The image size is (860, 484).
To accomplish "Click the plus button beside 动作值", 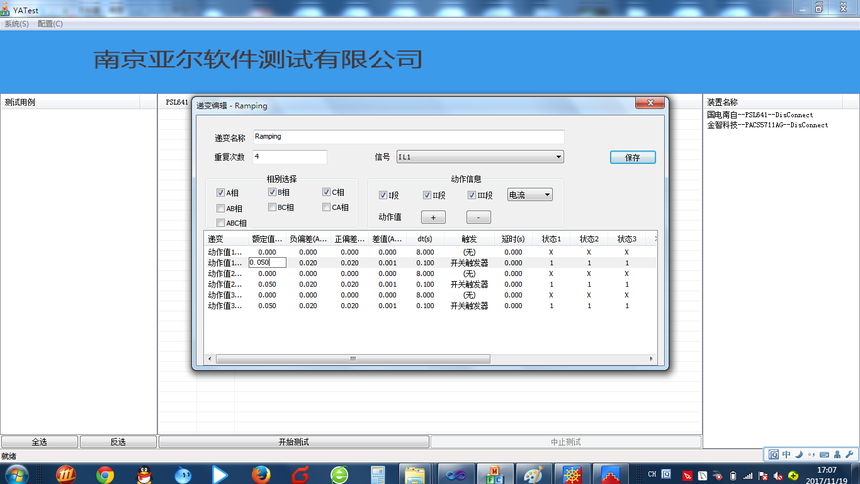I will point(432,217).
